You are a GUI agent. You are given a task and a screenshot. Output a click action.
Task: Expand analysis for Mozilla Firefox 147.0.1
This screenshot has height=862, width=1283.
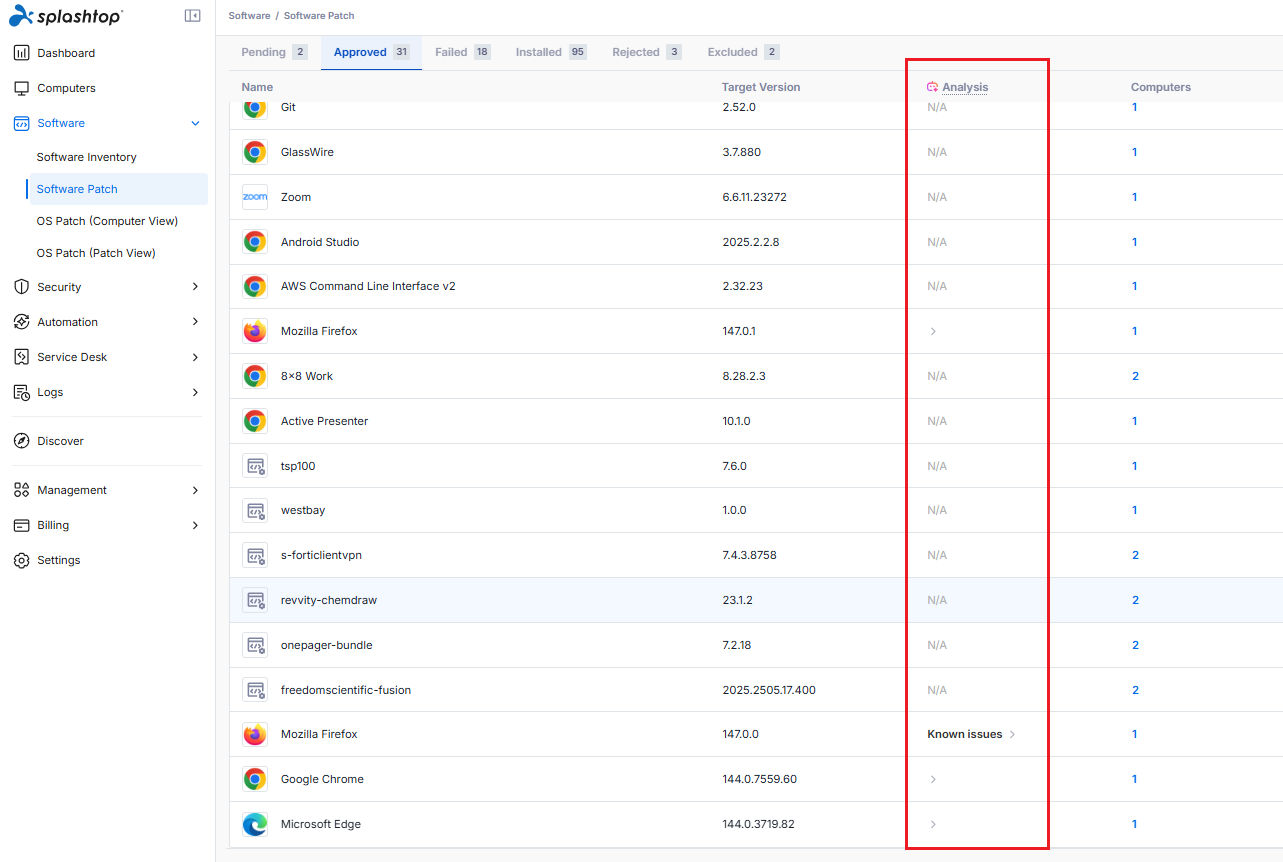(933, 331)
